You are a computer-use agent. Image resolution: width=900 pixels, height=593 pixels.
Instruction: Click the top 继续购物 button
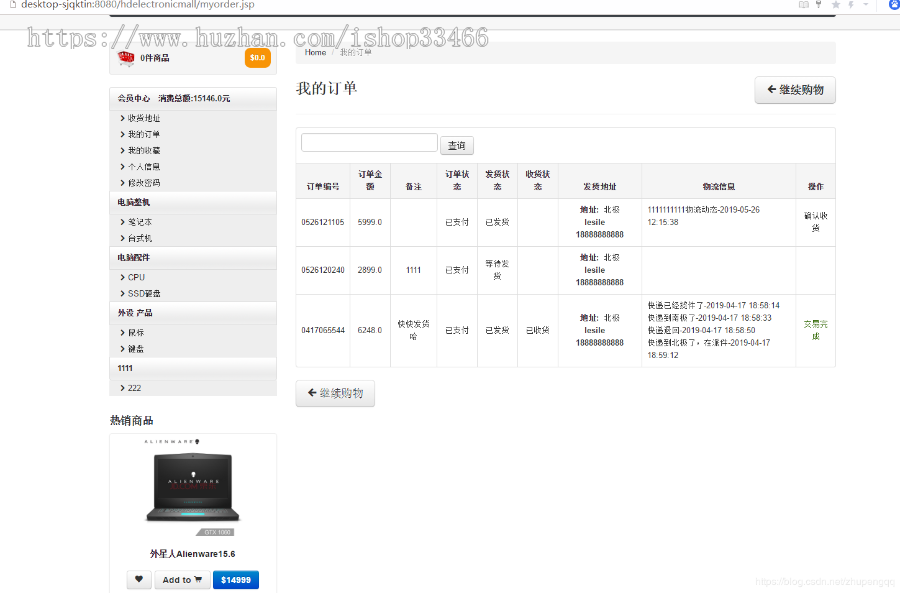795,90
